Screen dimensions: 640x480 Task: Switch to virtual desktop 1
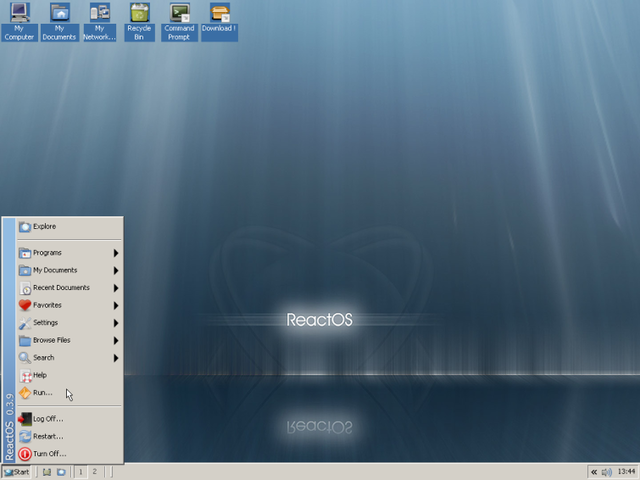click(x=81, y=472)
